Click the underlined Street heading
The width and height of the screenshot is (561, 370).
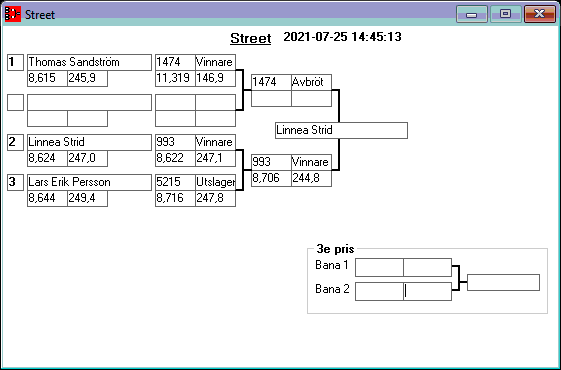click(x=250, y=38)
